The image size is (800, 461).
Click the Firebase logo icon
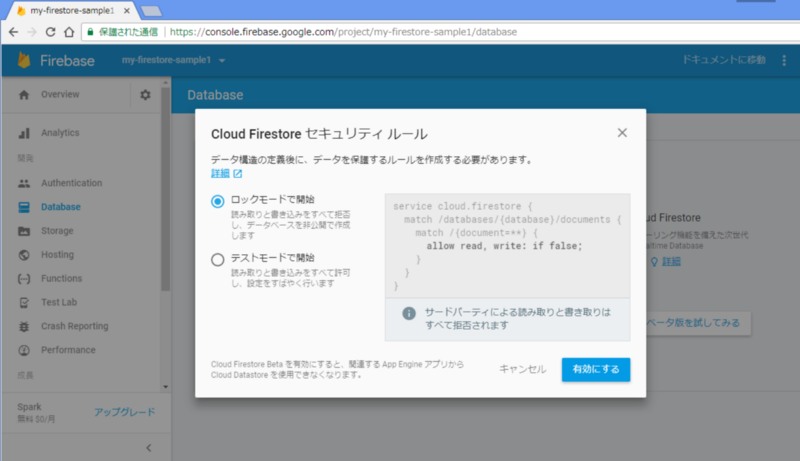coord(24,60)
